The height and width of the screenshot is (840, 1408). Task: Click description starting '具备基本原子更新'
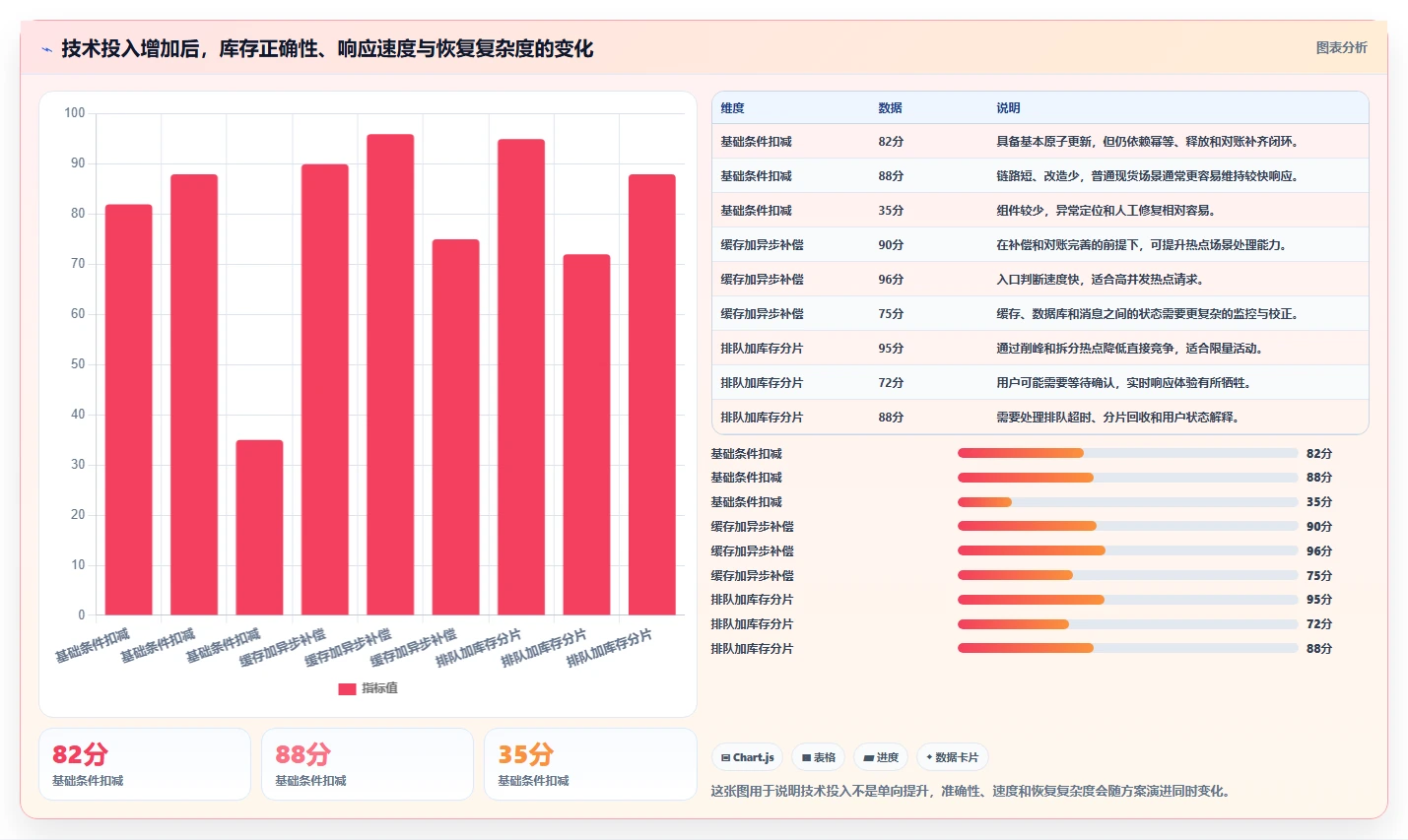(1149, 142)
